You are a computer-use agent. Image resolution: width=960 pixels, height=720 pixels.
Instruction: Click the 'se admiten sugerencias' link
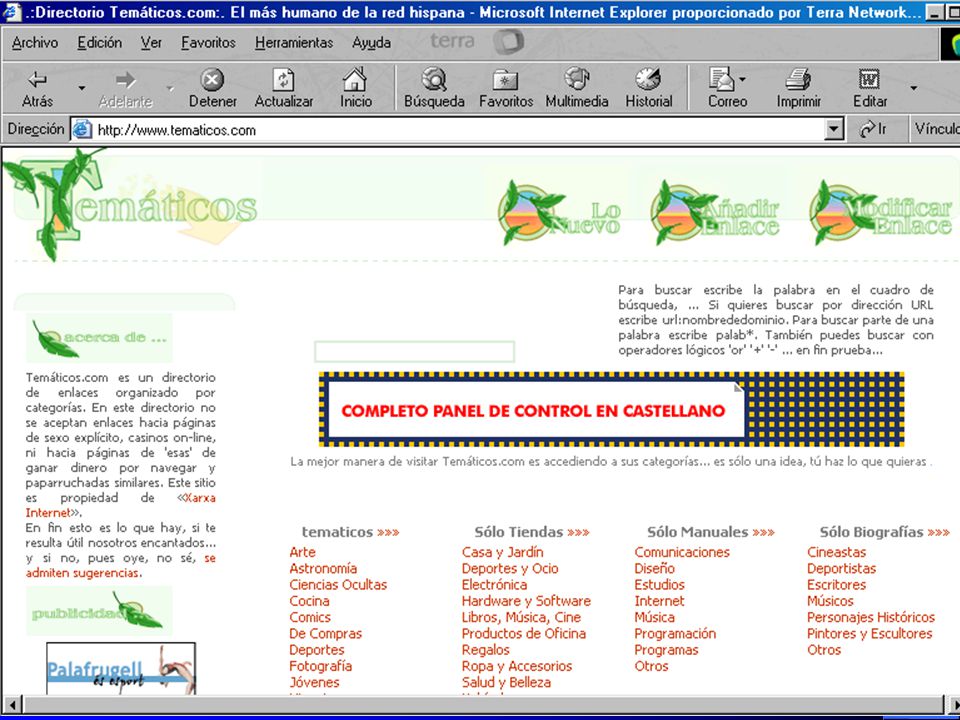click(x=121, y=566)
